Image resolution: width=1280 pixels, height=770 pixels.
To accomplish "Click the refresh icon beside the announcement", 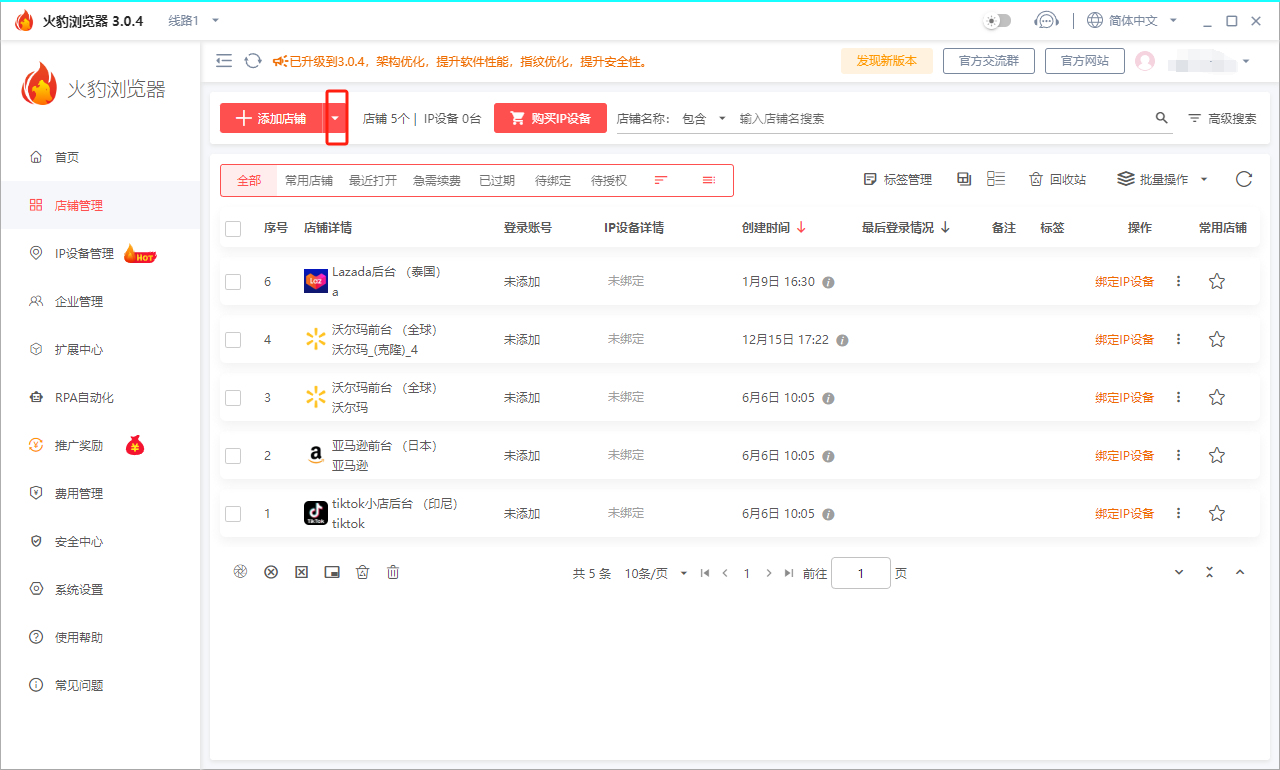I will point(253,61).
